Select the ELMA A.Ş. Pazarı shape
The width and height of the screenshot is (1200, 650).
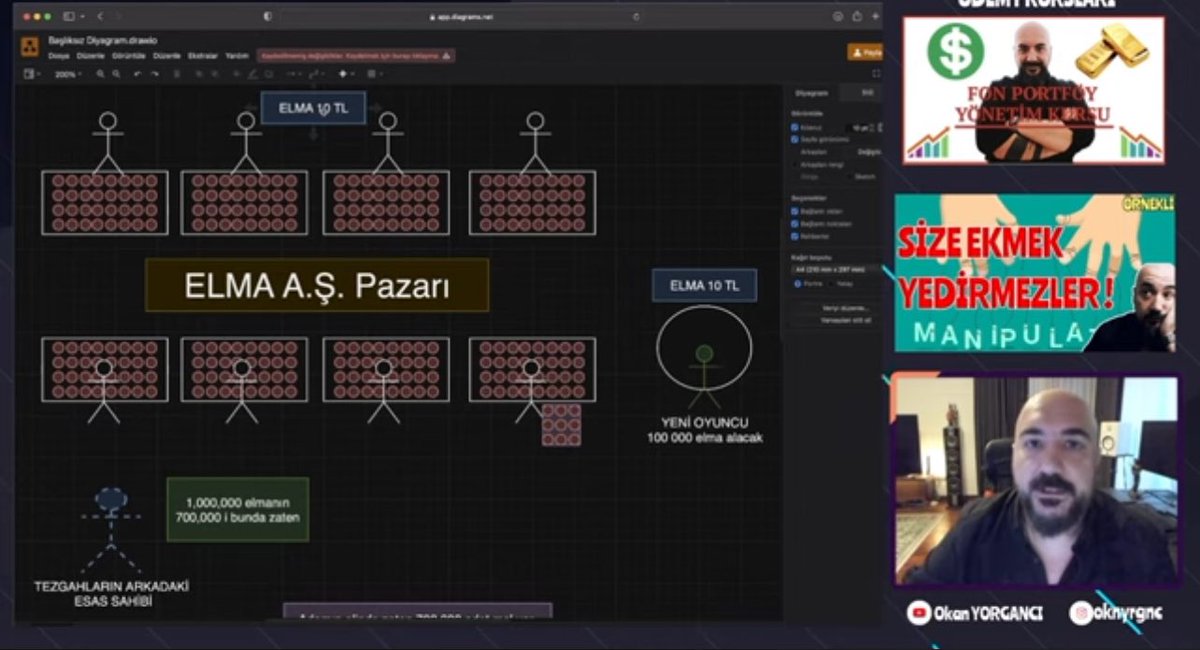click(317, 286)
